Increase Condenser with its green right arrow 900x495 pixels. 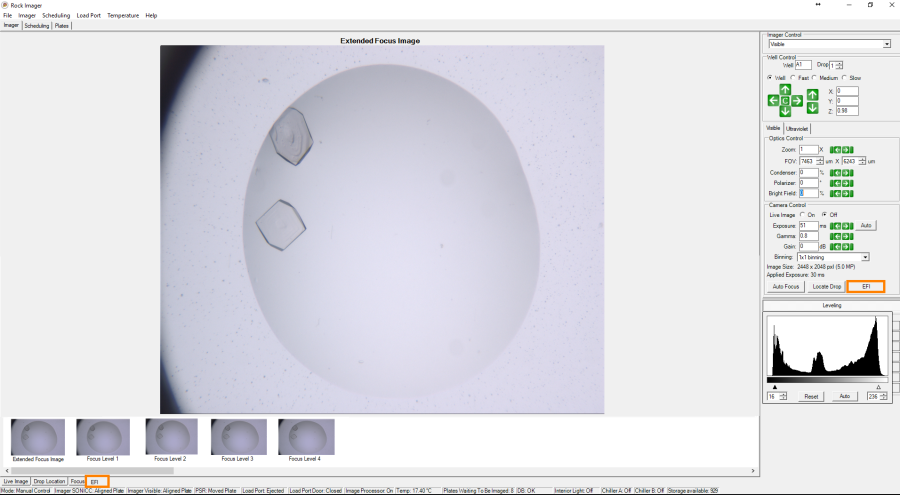(x=847, y=173)
